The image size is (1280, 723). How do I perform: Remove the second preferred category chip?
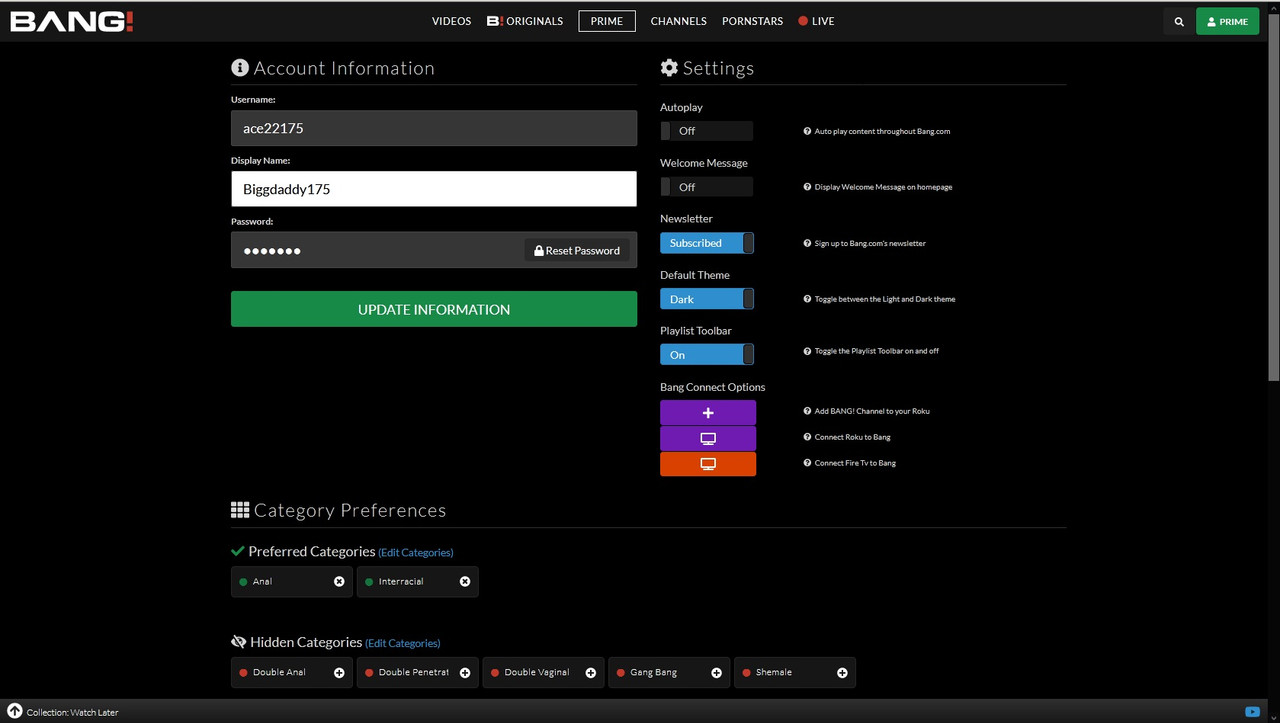[465, 582]
